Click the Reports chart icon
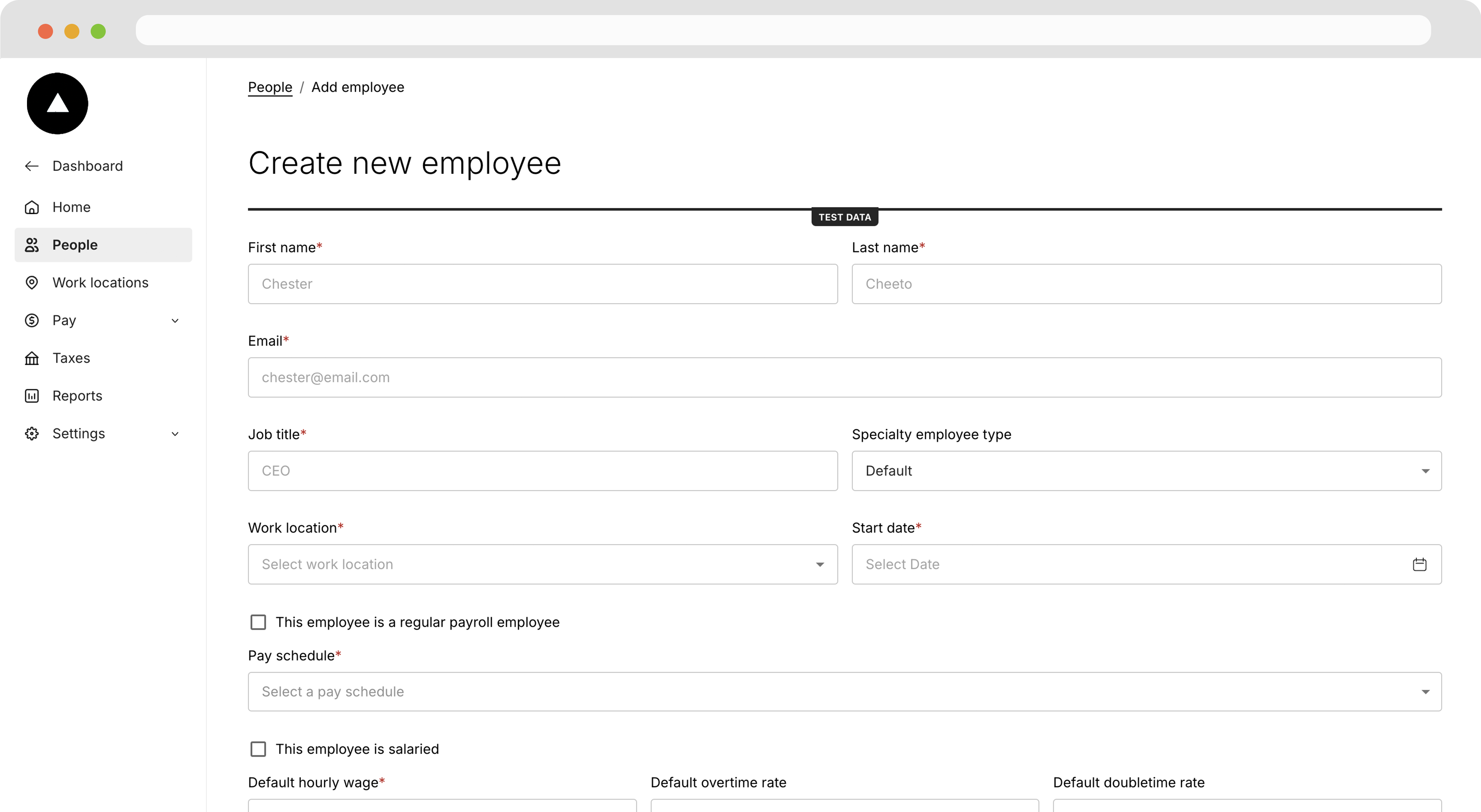The width and height of the screenshot is (1481, 812). pyautogui.click(x=32, y=396)
